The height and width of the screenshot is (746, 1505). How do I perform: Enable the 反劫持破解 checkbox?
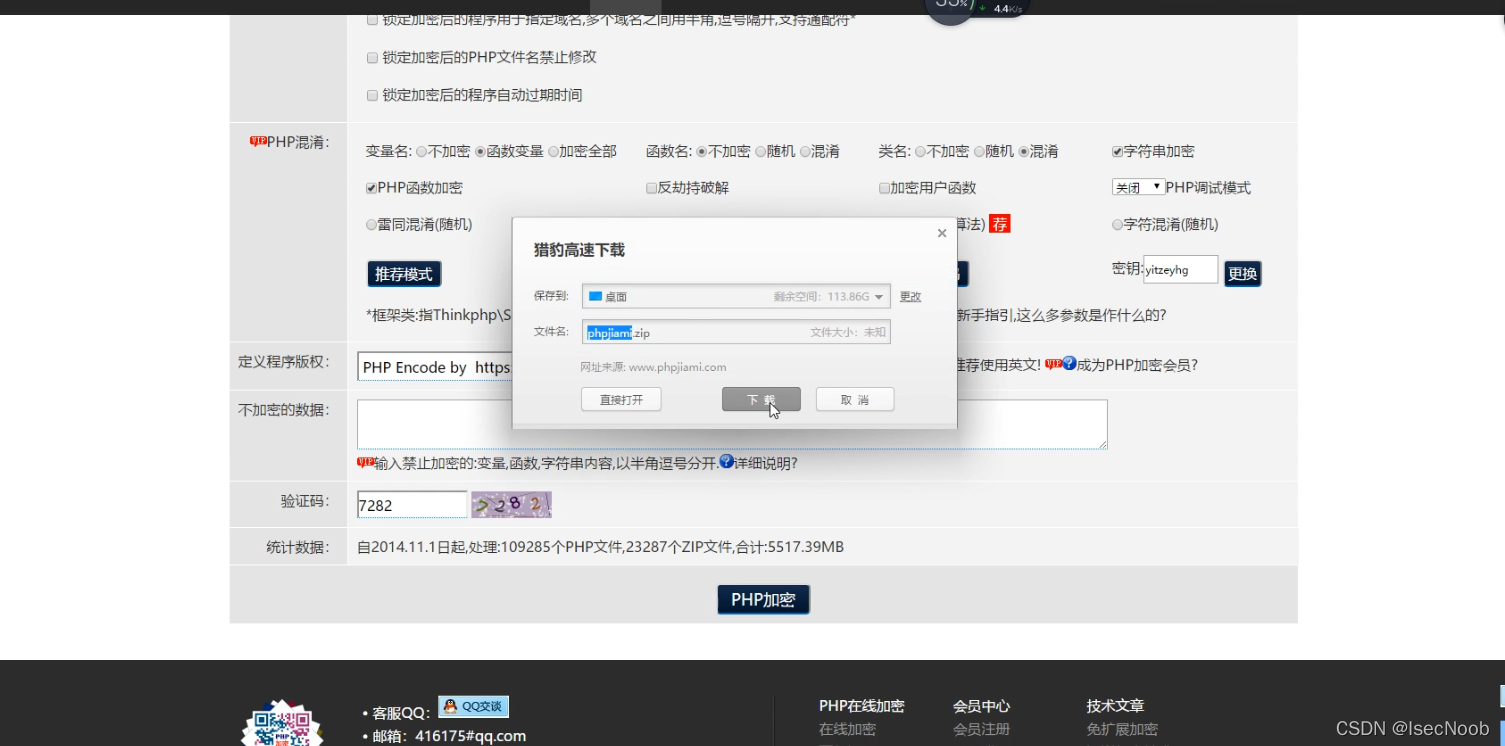pyautogui.click(x=651, y=187)
